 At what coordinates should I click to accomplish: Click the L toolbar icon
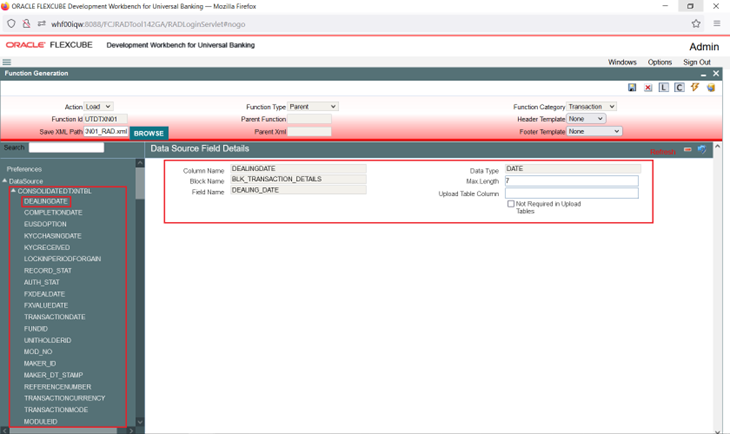pos(663,88)
